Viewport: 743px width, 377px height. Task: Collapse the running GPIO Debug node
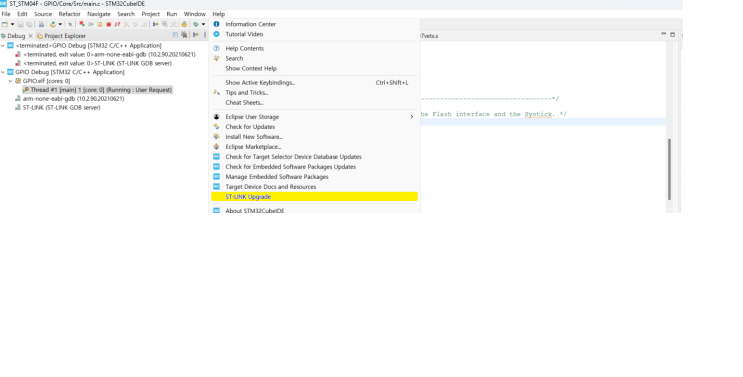point(3,72)
